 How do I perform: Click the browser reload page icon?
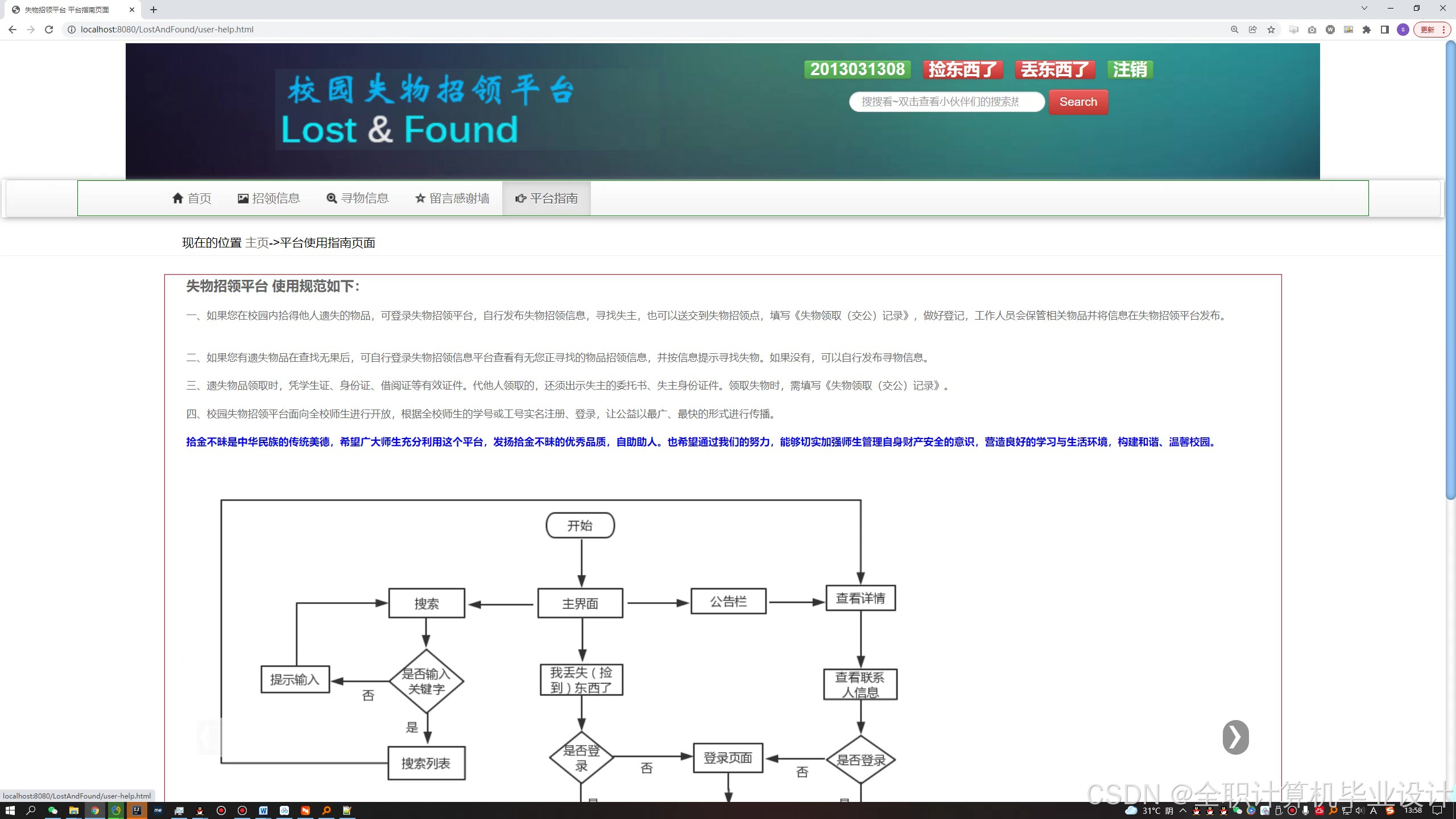pos(49,30)
